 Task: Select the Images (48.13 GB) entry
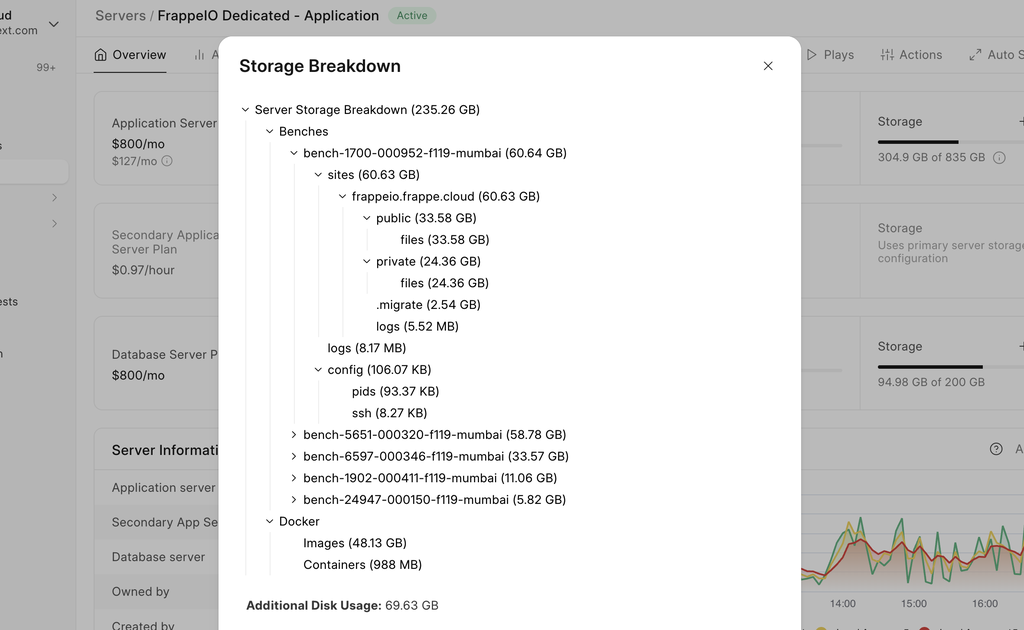[354, 543]
